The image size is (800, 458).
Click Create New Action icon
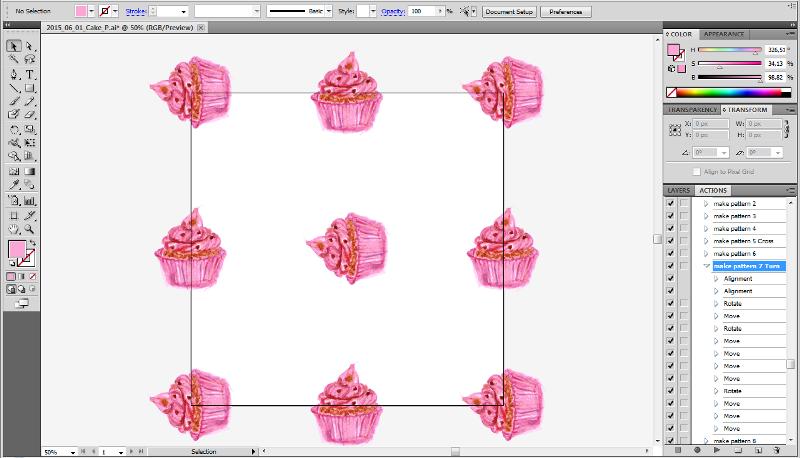point(758,450)
